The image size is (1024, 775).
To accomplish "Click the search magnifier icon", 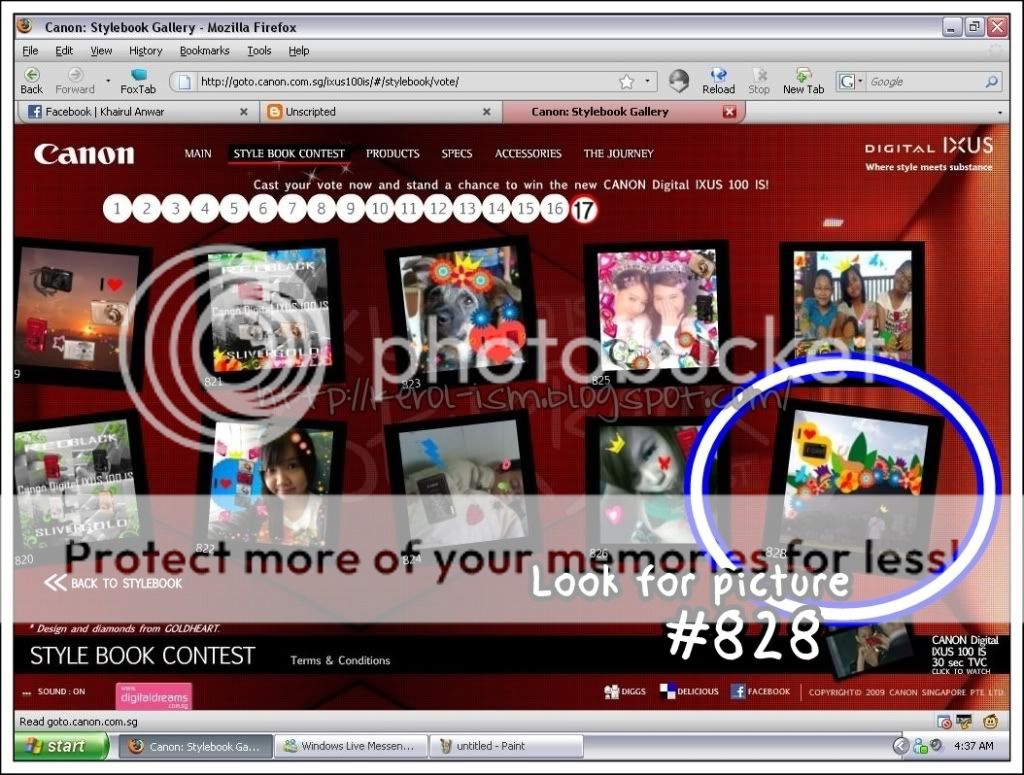I will [x=991, y=82].
